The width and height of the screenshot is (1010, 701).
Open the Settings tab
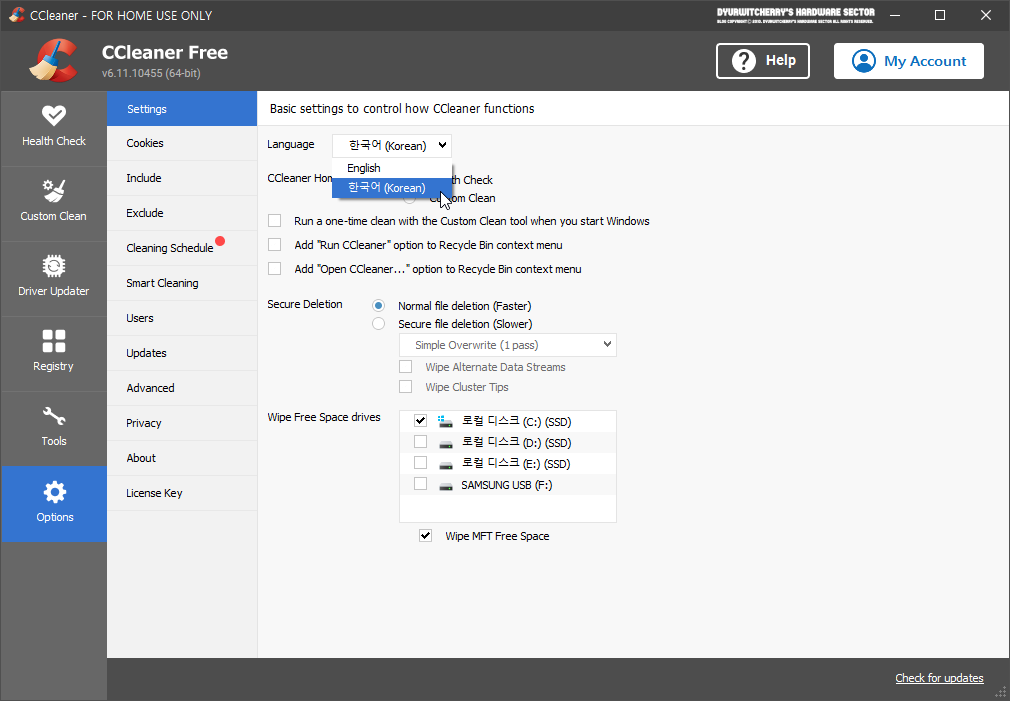[182, 109]
